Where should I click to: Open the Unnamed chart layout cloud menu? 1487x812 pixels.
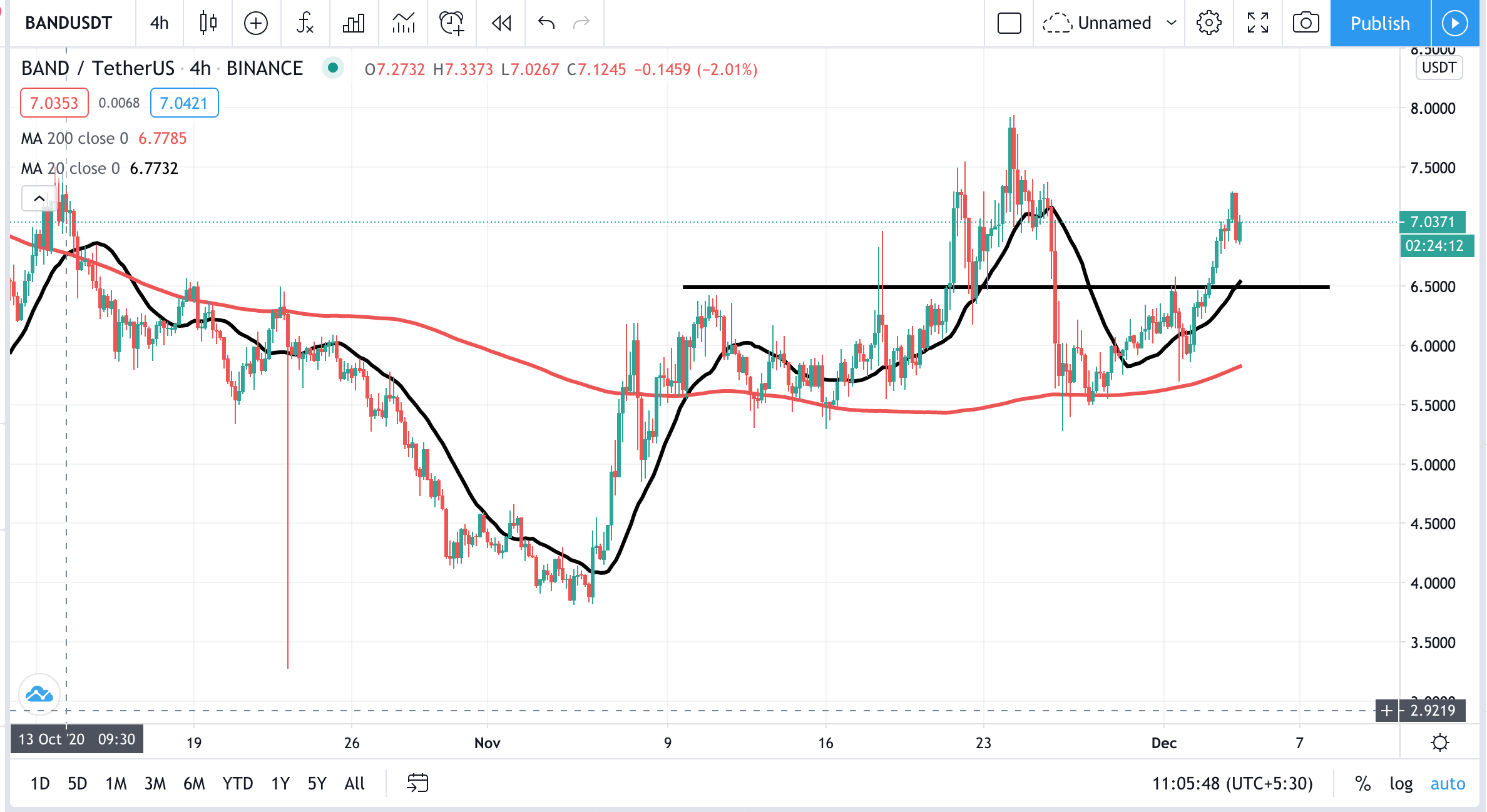(x=1096, y=23)
